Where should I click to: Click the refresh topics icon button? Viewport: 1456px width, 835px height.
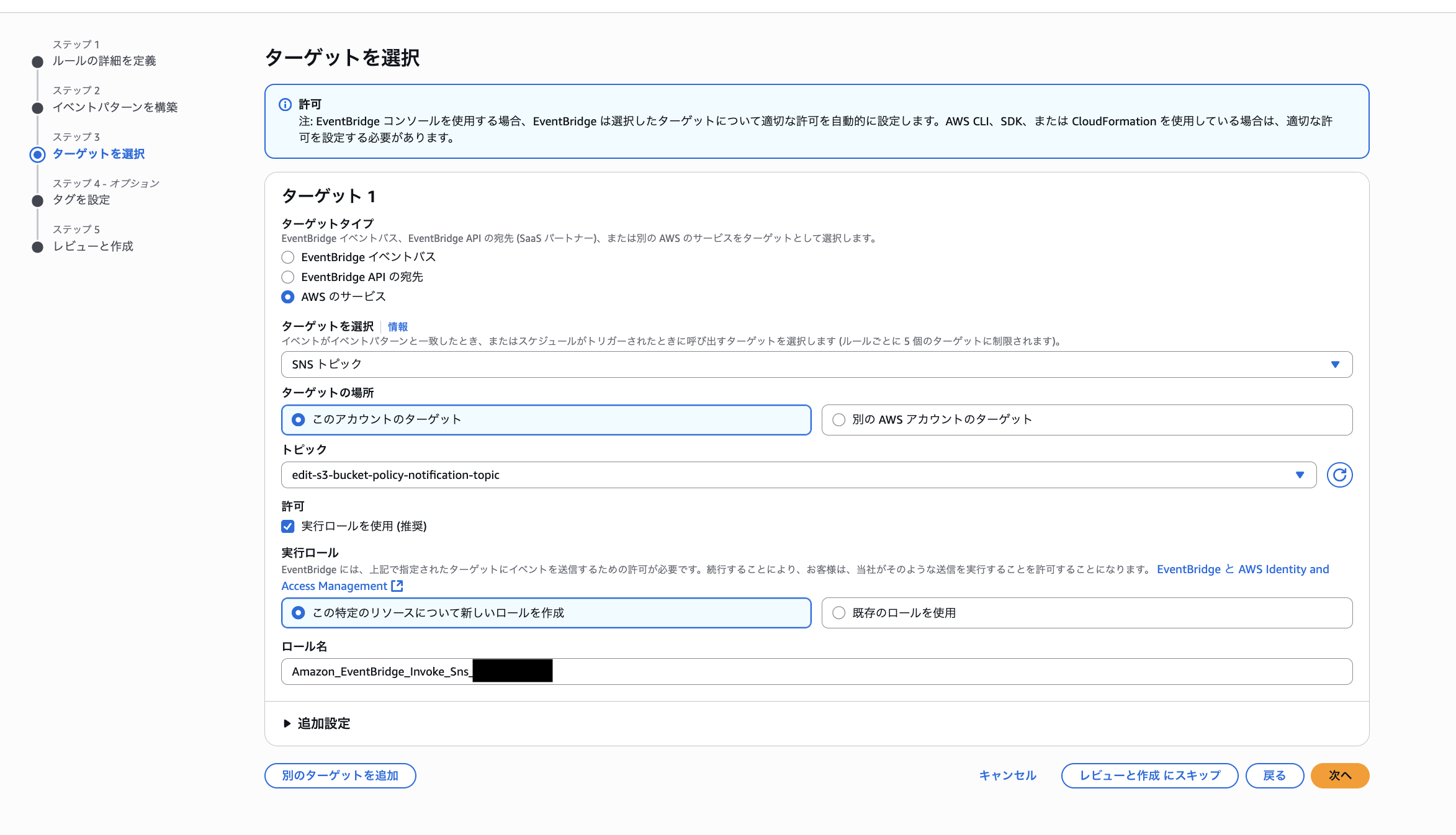pyautogui.click(x=1339, y=475)
